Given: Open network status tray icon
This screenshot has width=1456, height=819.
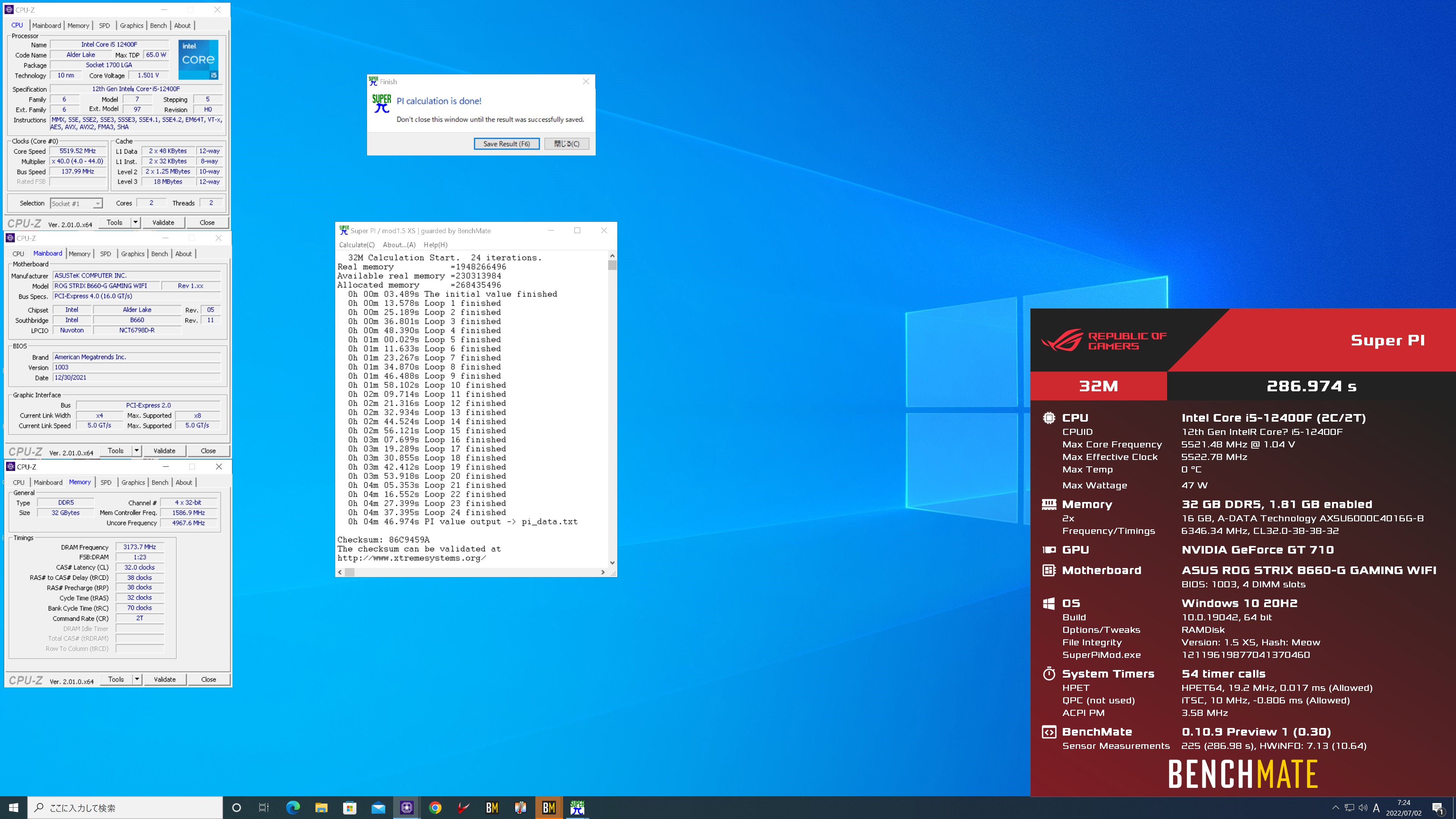Looking at the screenshot, I should (x=1349, y=808).
